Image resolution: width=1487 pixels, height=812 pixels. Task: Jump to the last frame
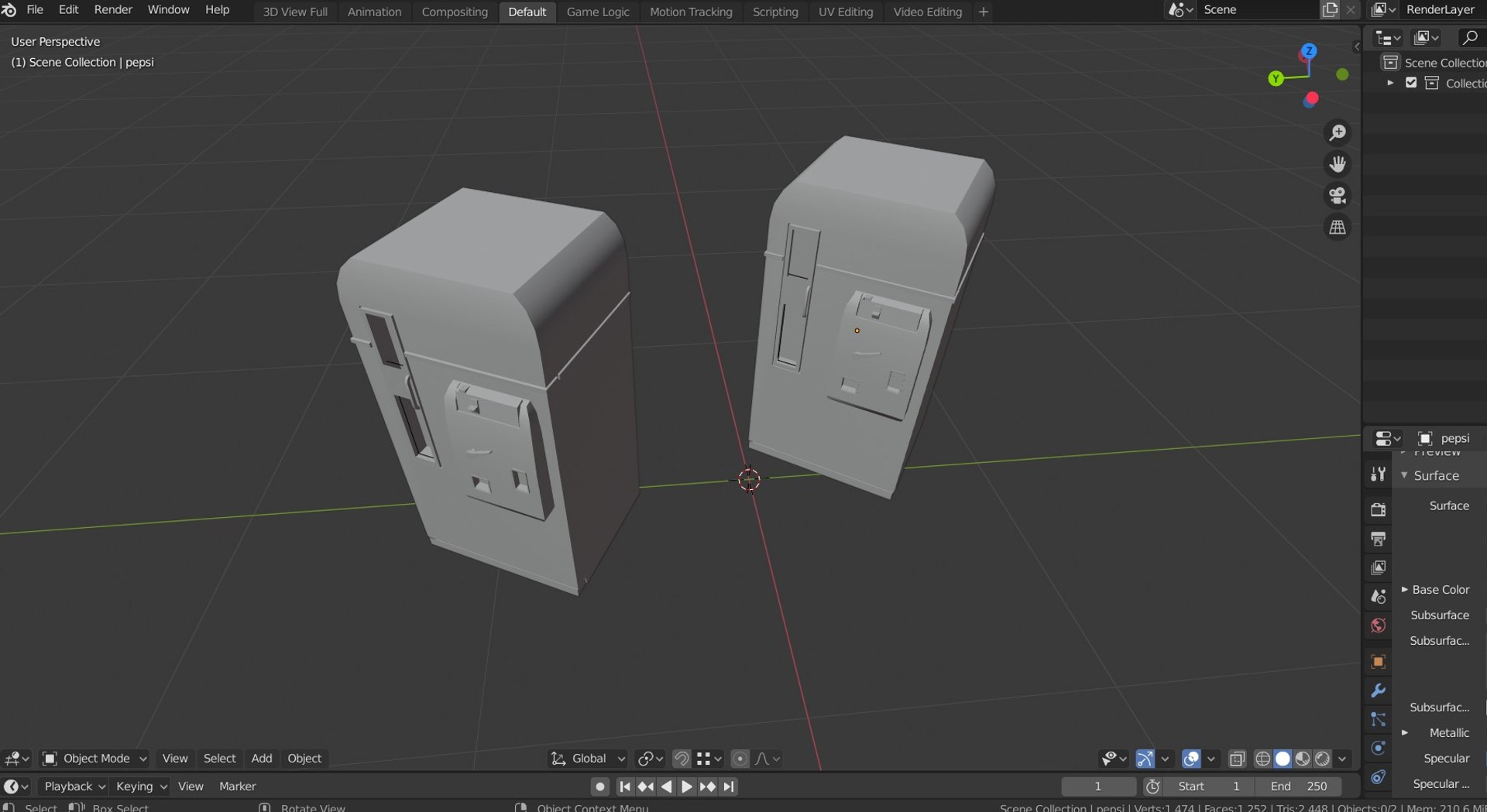coord(729,786)
